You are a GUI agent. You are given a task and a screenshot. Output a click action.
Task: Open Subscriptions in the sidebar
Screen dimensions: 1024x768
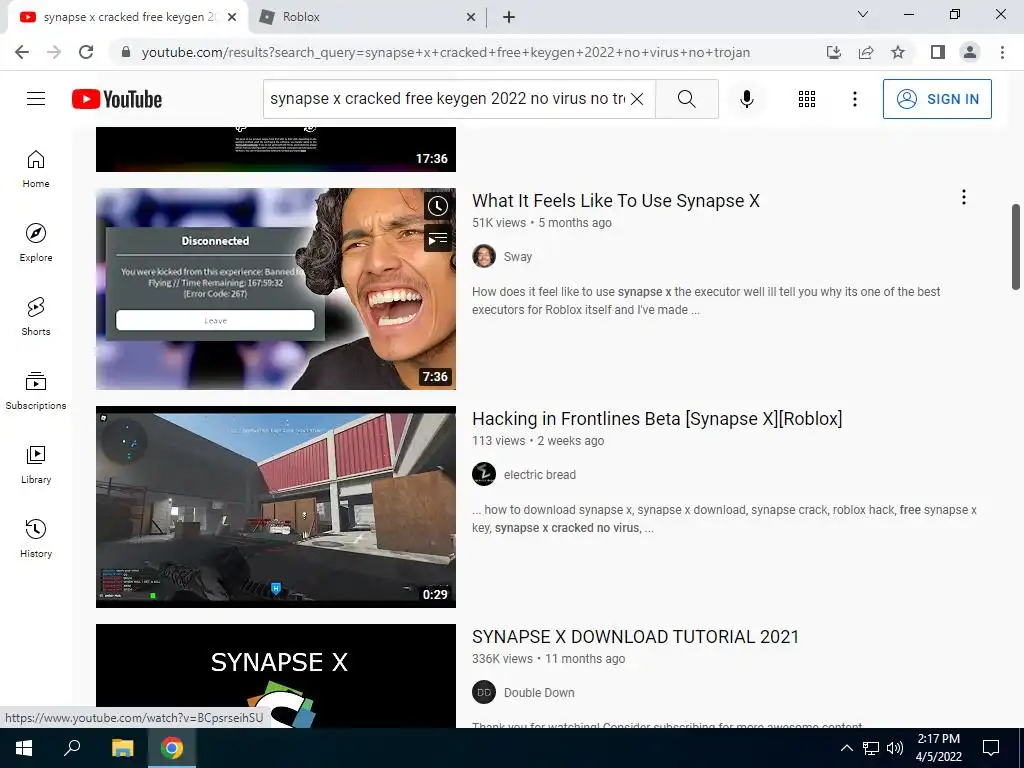click(36, 391)
